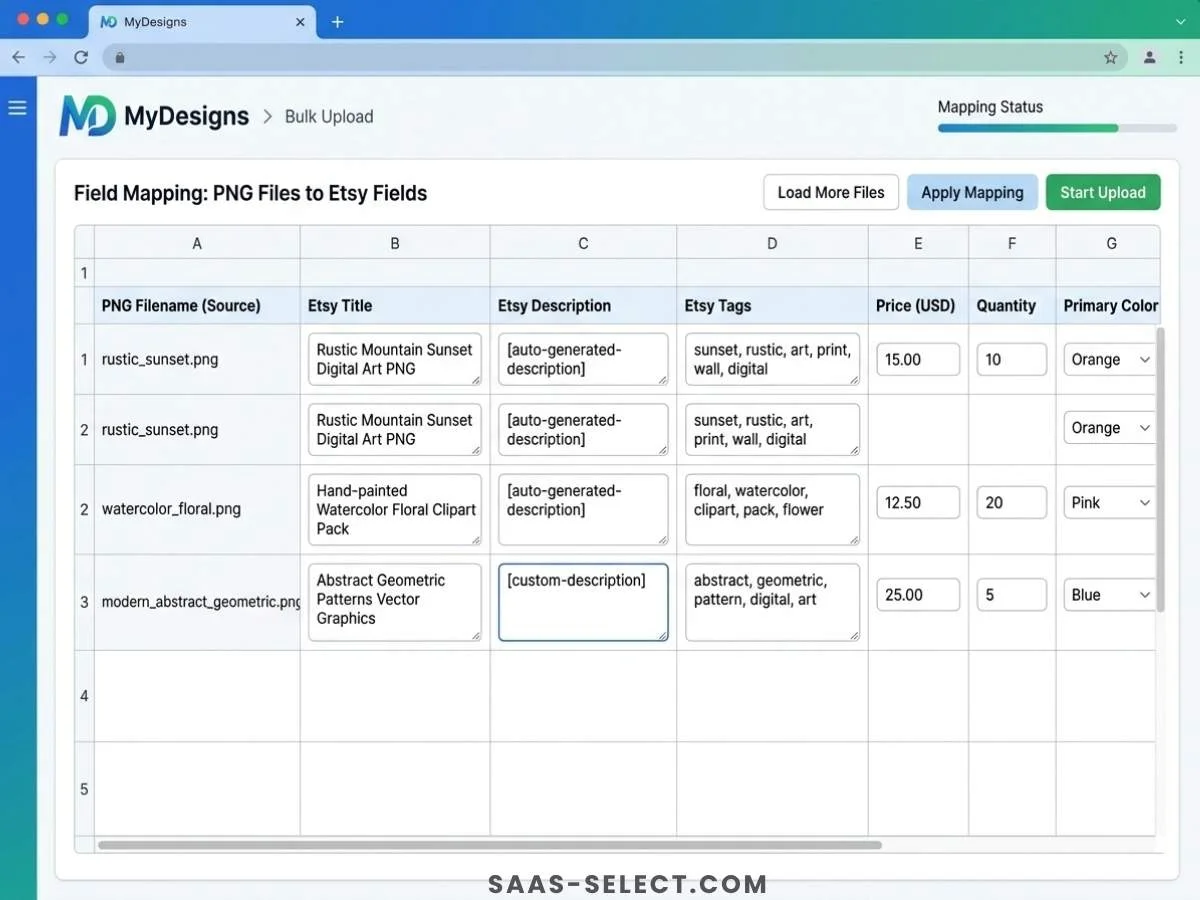This screenshot has width=1200, height=900.
Task: Click the quantity field showing 20
Action: pos(1012,503)
